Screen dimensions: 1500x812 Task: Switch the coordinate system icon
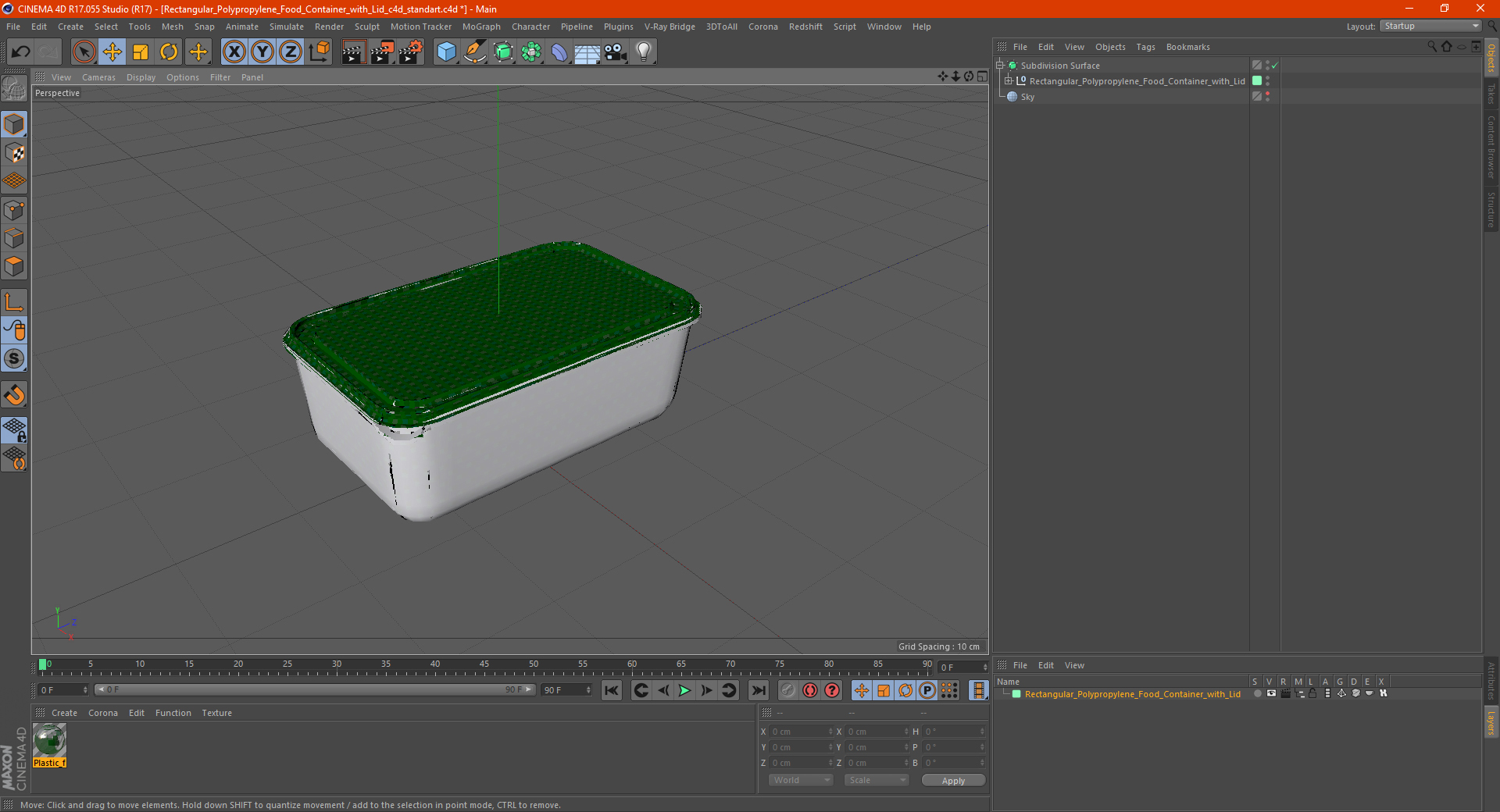(x=319, y=52)
